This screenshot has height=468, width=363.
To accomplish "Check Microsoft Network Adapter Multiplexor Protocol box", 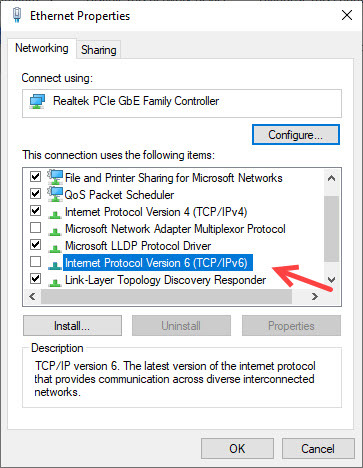I will coord(35,228).
